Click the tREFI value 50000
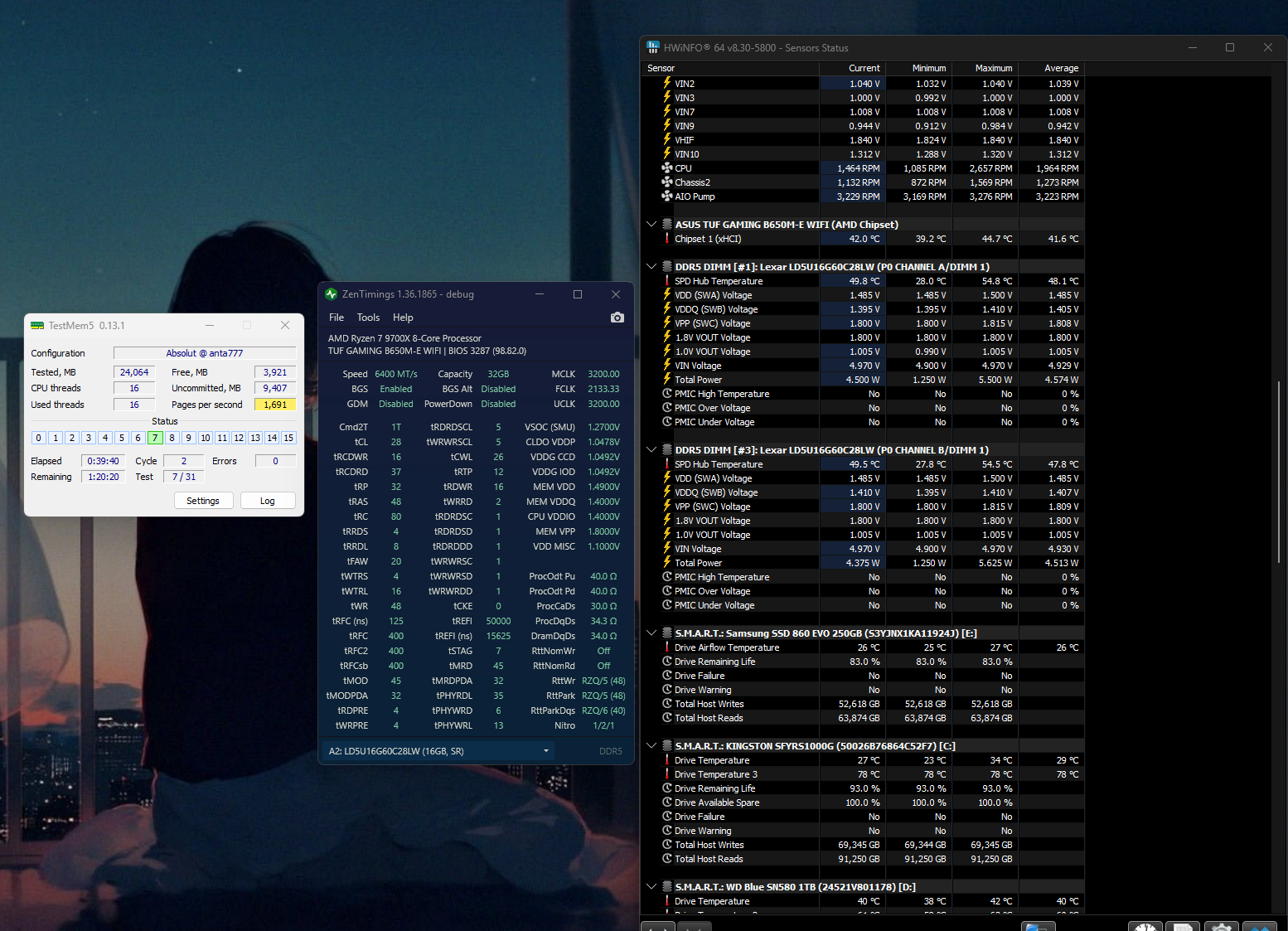This screenshot has width=1288, height=931. point(498,621)
